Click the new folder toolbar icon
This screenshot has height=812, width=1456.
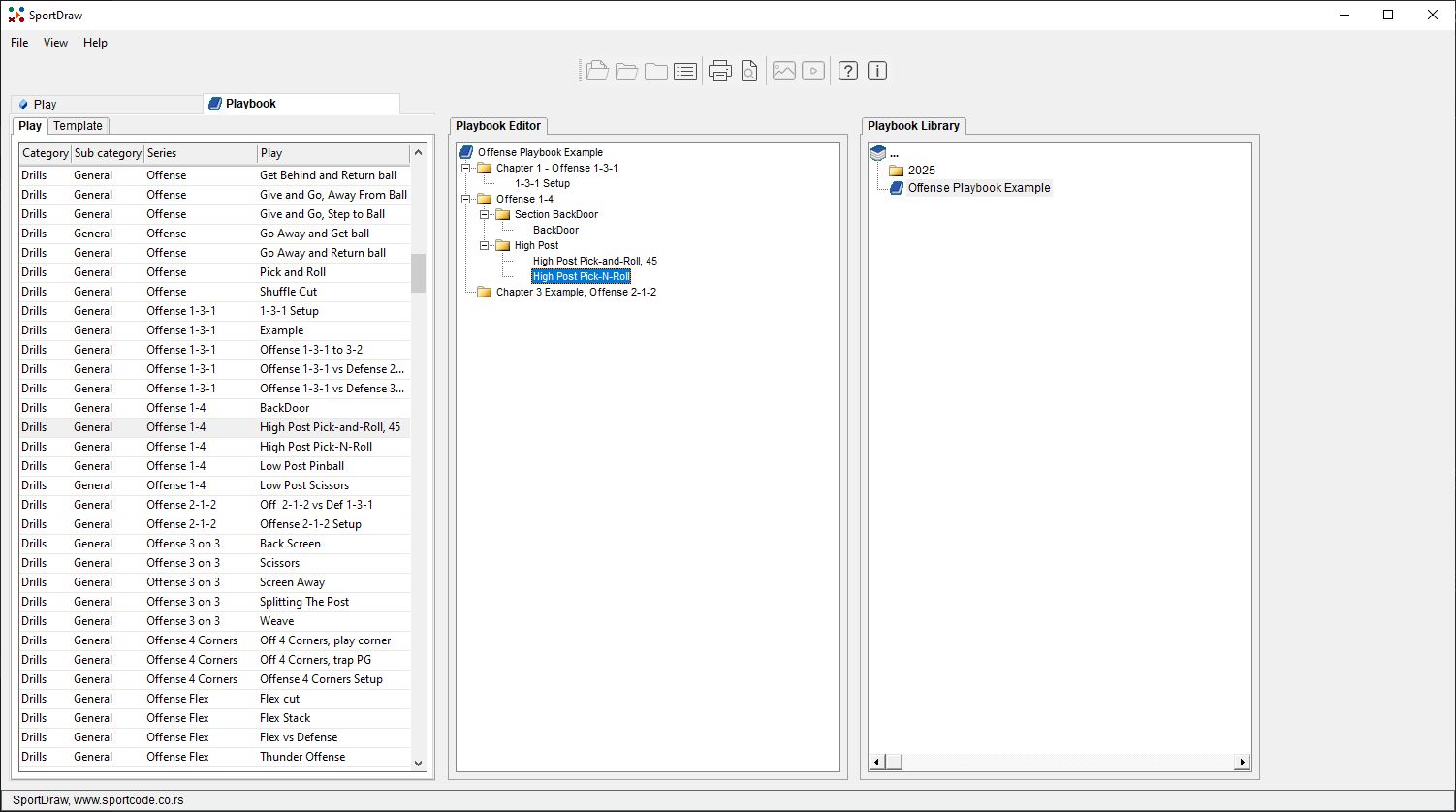click(x=655, y=70)
